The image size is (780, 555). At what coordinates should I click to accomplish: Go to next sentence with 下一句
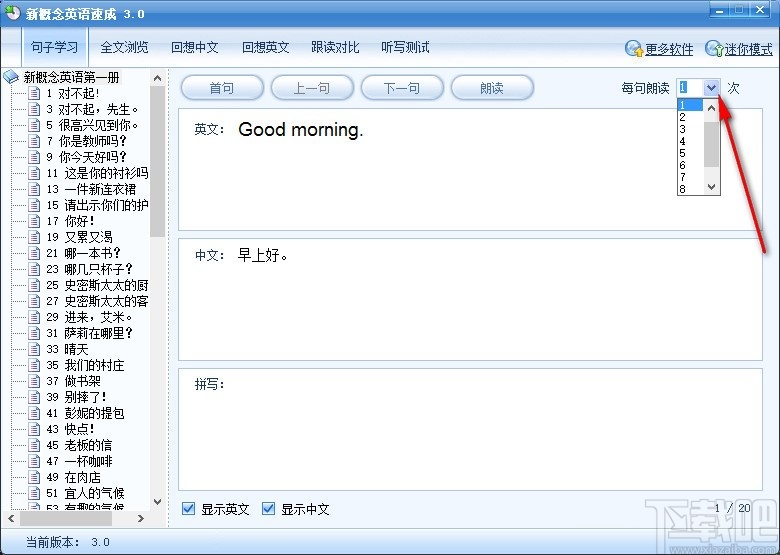pos(402,88)
